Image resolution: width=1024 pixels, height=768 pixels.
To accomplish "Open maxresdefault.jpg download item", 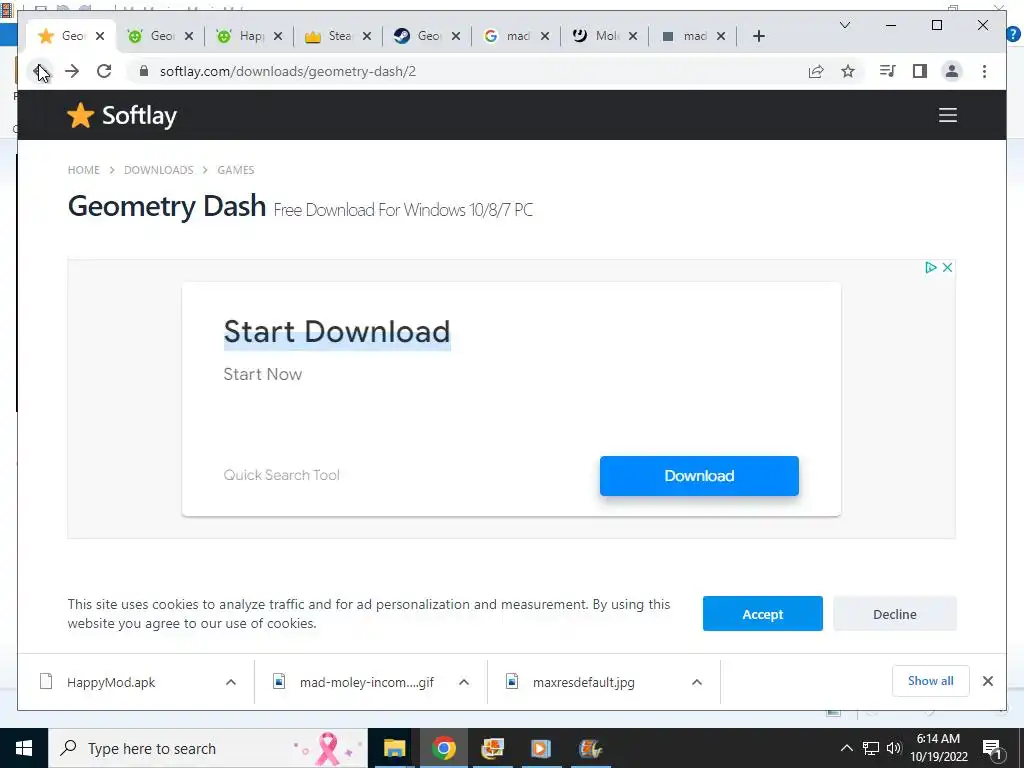I will pos(583,682).
